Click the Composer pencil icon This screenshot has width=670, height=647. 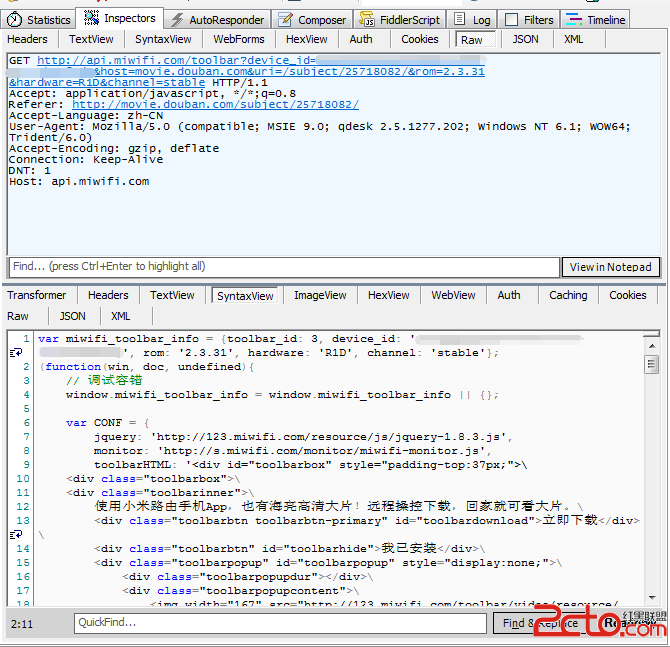[x=285, y=20]
